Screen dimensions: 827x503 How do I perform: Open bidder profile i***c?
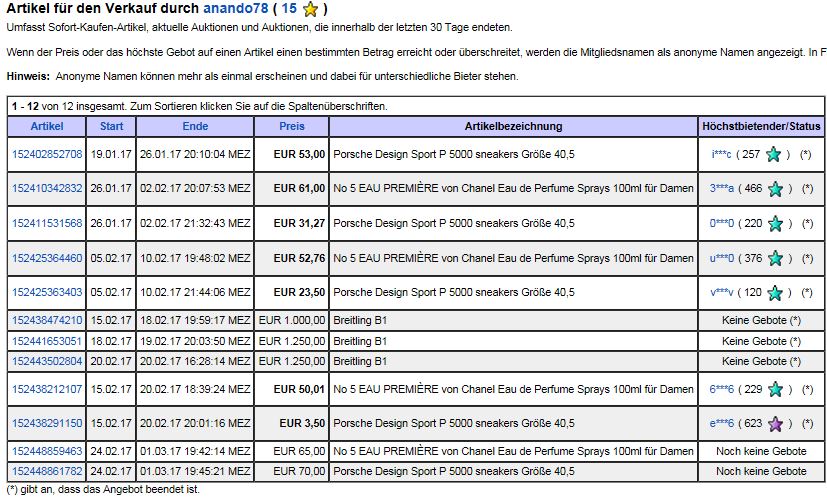coord(722,154)
